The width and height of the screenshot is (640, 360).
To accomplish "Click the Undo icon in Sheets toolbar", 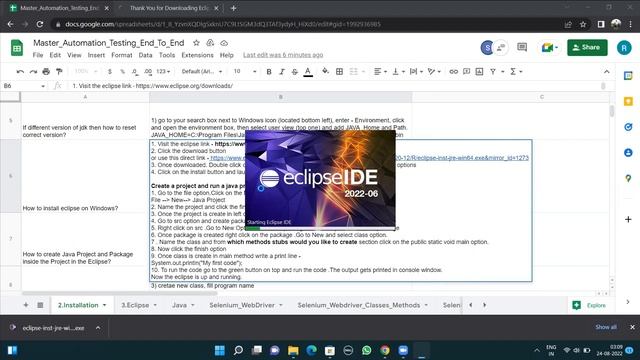I will [20, 71].
